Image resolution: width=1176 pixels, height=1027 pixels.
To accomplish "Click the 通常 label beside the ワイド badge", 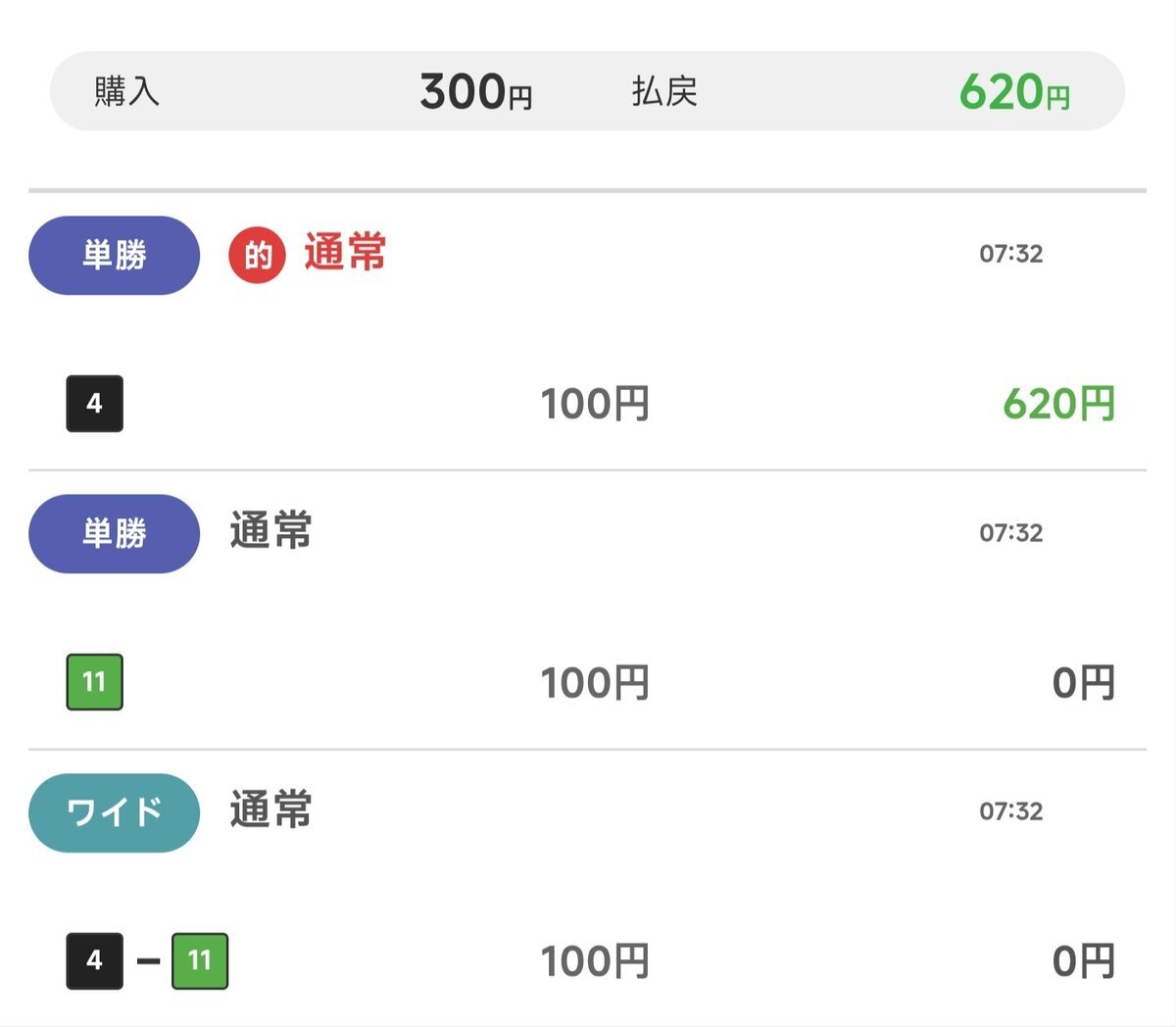I will 271,810.
